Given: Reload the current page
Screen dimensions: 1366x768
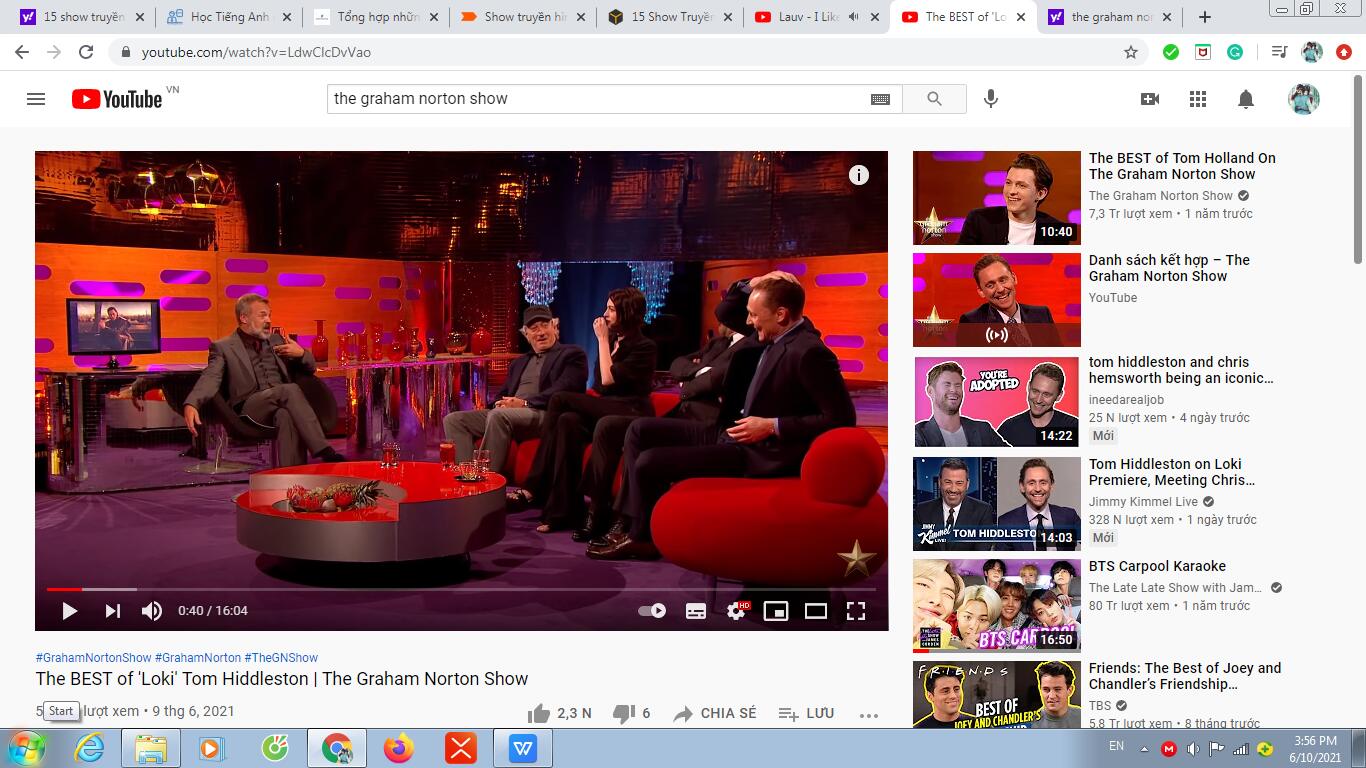Looking at the screenshot, I should pos(86,52).
